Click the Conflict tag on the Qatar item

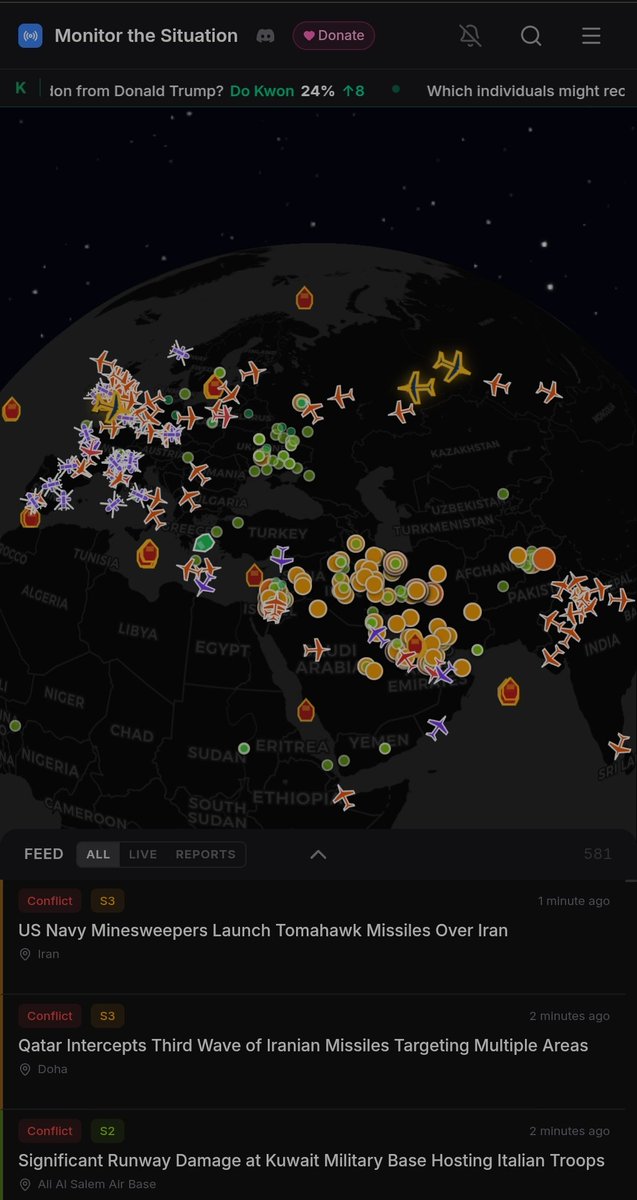(x=50, y=1016)
